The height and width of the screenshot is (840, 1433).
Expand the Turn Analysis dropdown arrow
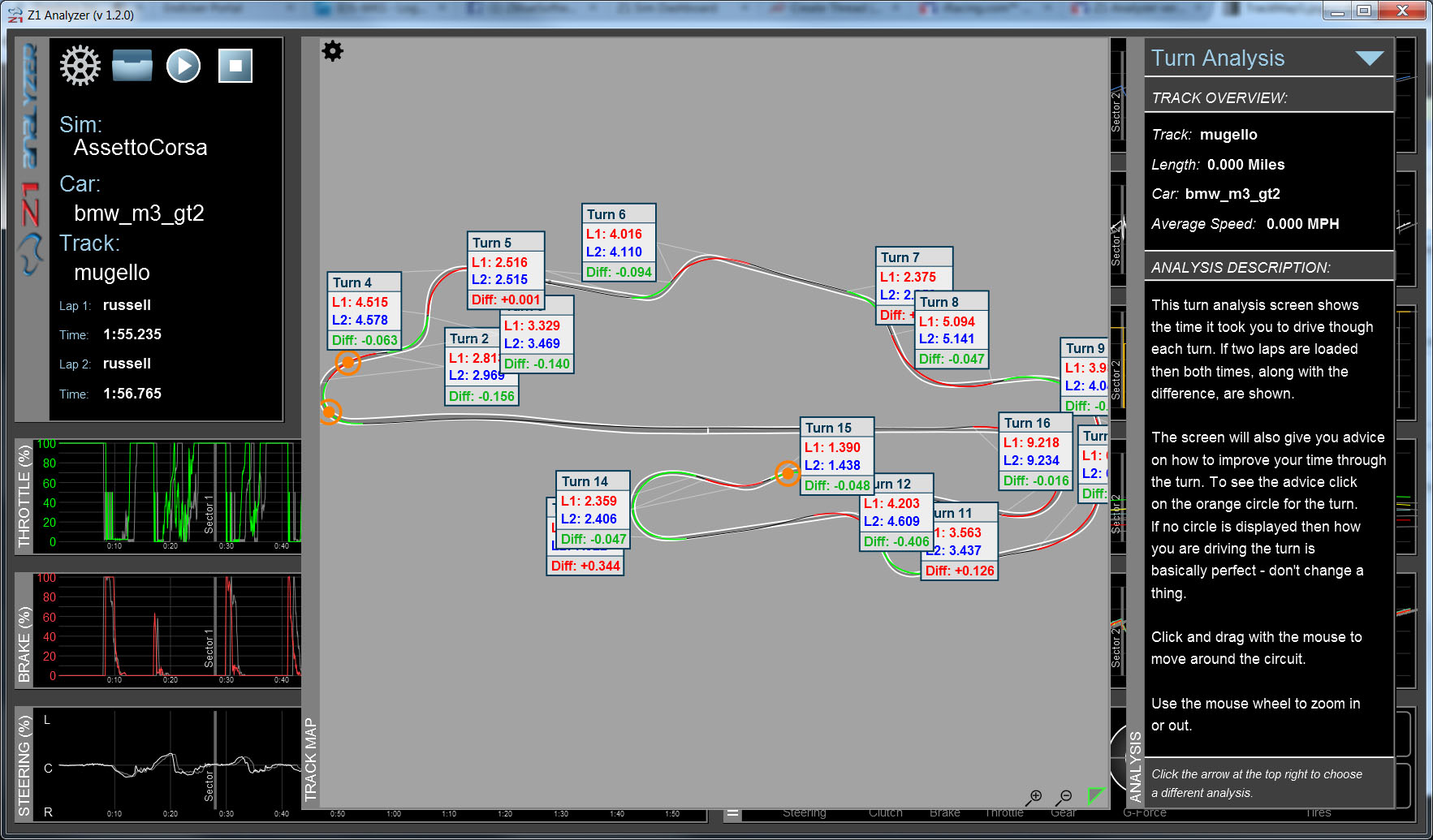tap(1370, 58)
